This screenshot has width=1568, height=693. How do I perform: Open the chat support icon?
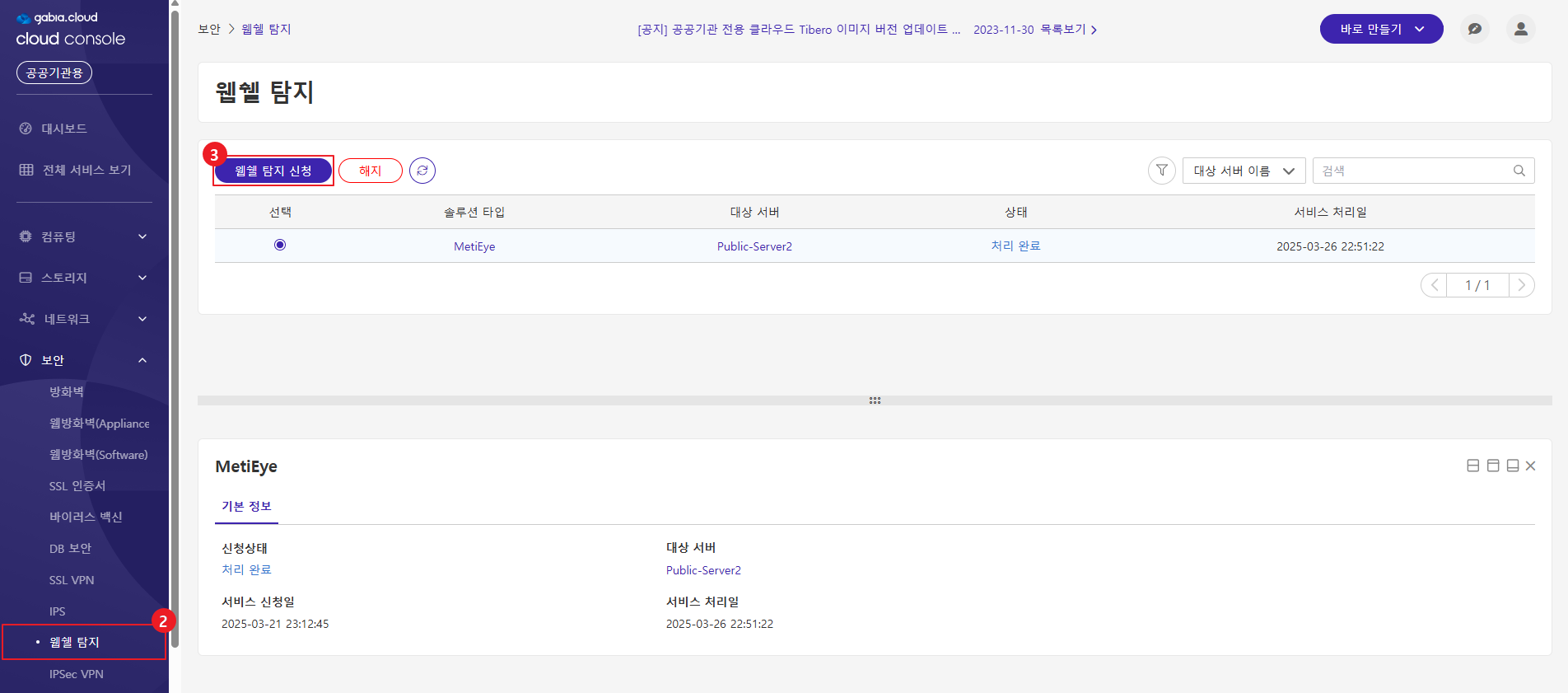1475,29
